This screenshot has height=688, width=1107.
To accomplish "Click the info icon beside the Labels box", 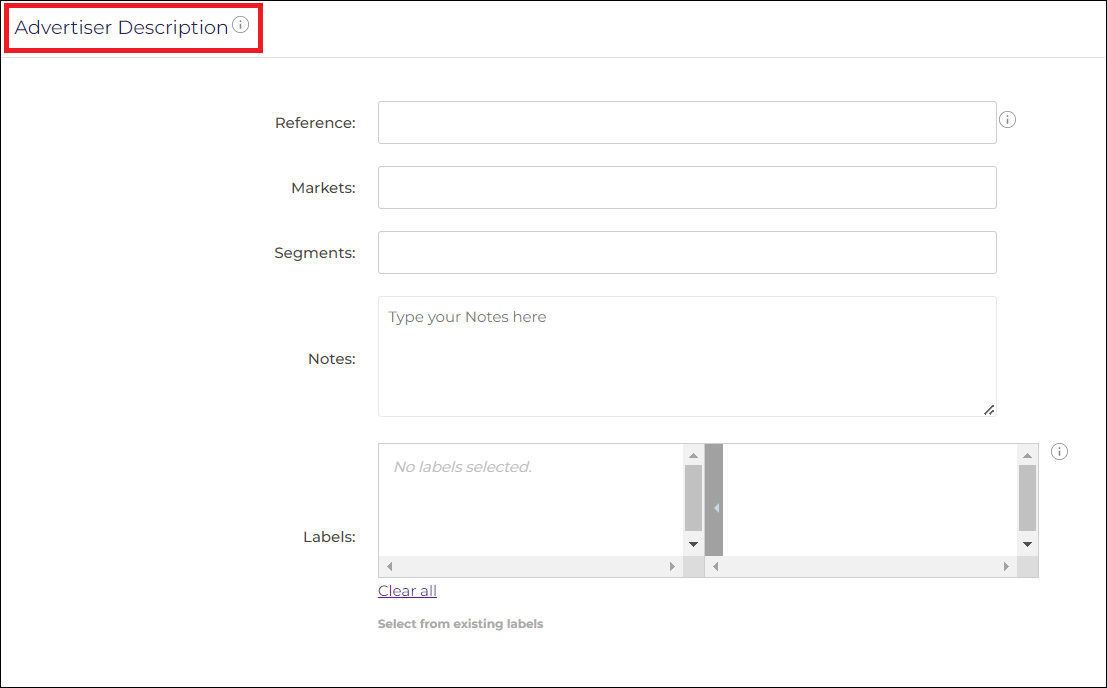I will 1059,452.
